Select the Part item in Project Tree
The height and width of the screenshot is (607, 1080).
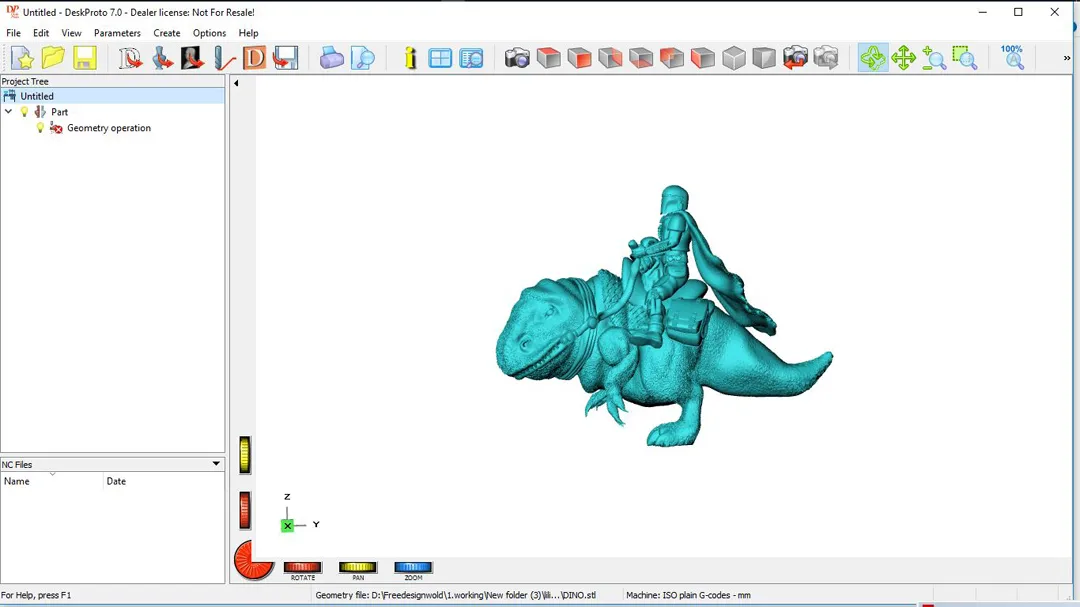59,112
